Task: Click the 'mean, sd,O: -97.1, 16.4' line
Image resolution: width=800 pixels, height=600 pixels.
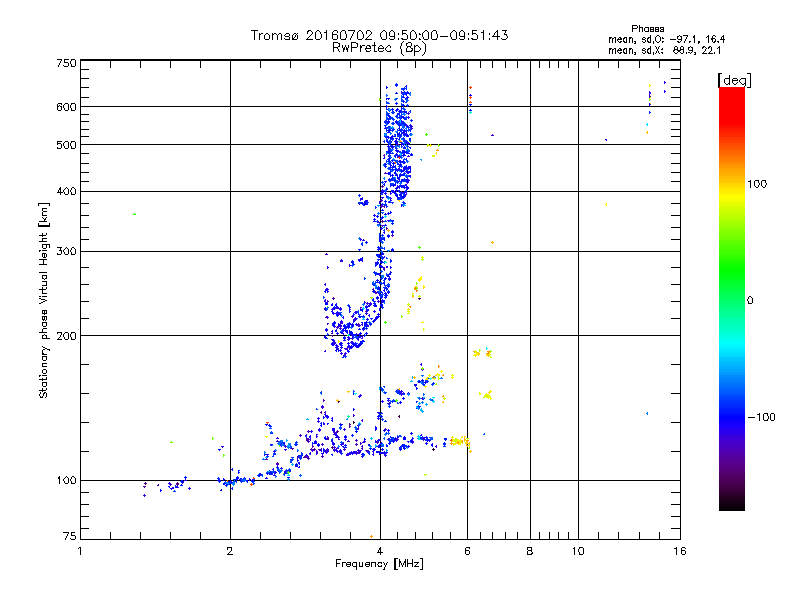Action: coord(666,39)
